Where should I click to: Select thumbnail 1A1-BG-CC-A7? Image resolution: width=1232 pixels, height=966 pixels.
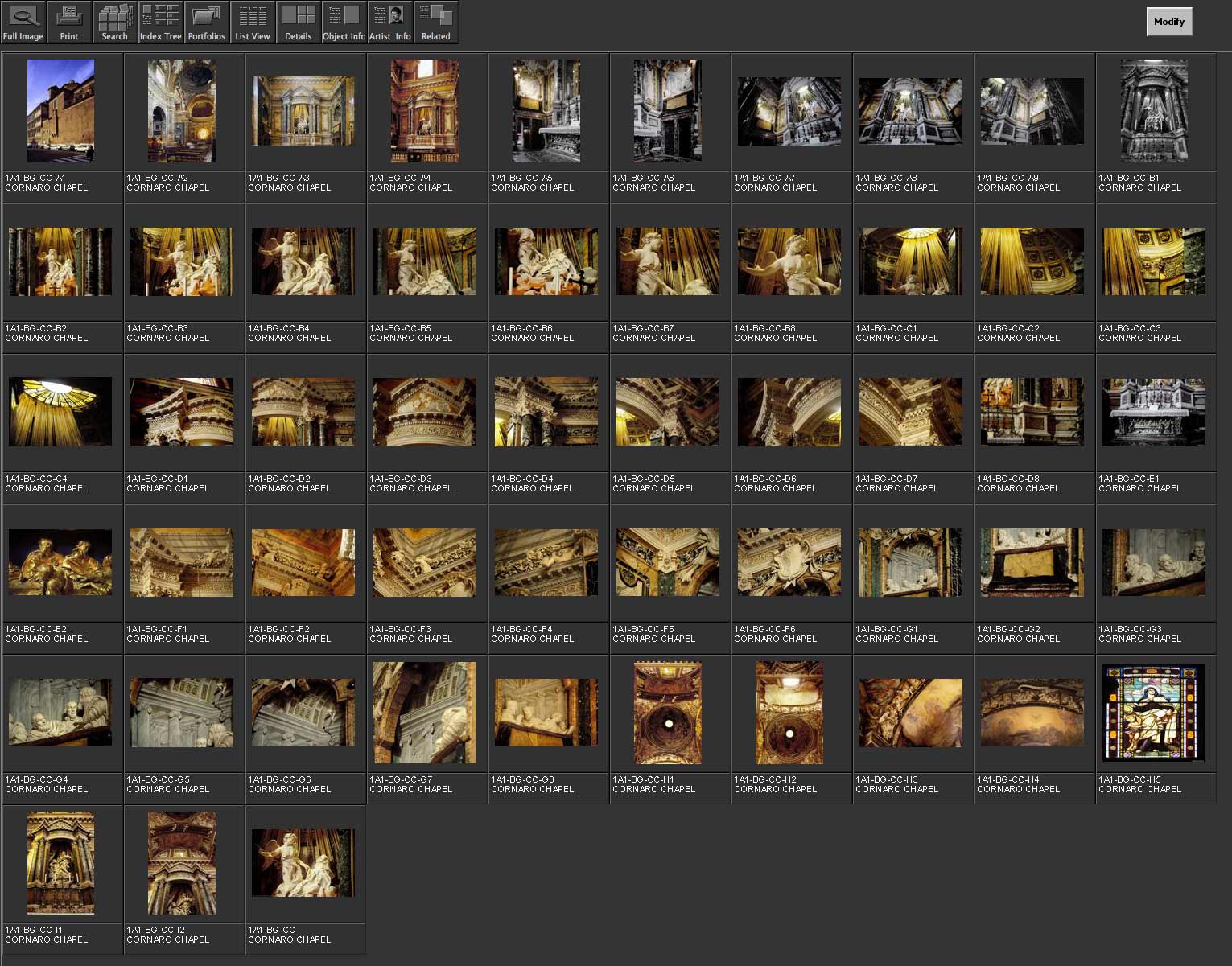click(789, 111)
